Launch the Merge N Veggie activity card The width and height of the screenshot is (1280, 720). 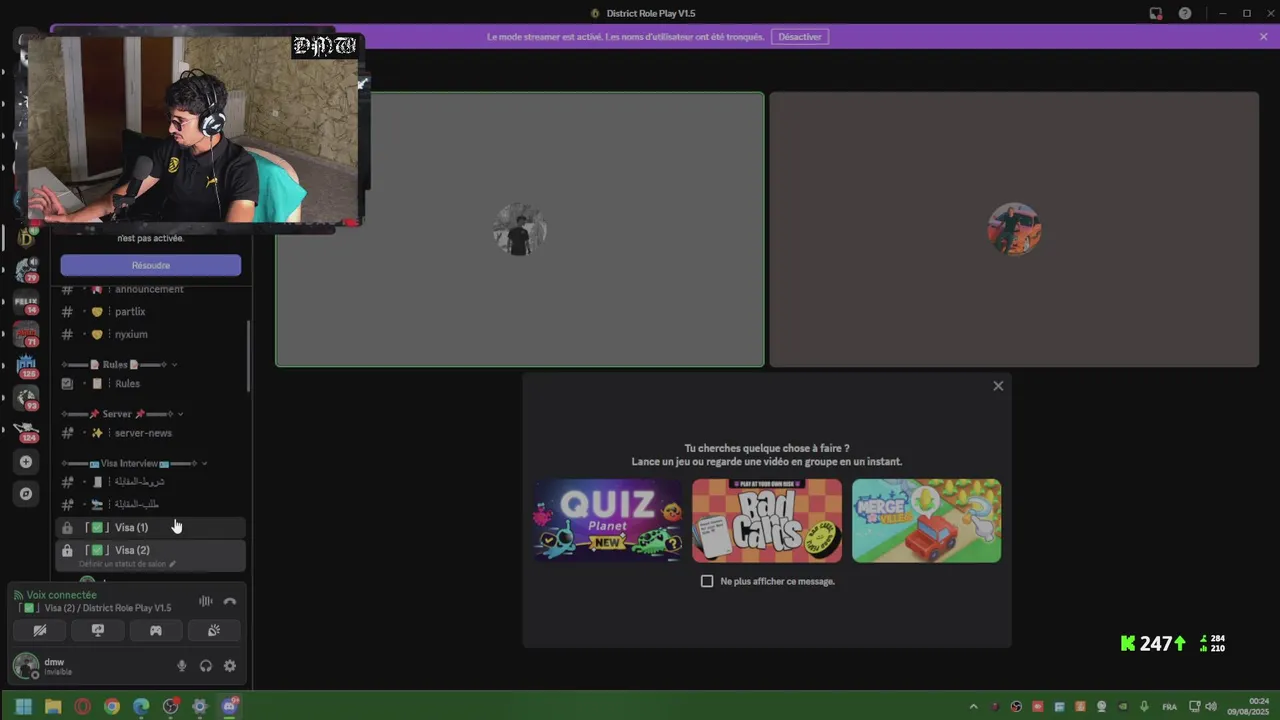pos(926,520)
